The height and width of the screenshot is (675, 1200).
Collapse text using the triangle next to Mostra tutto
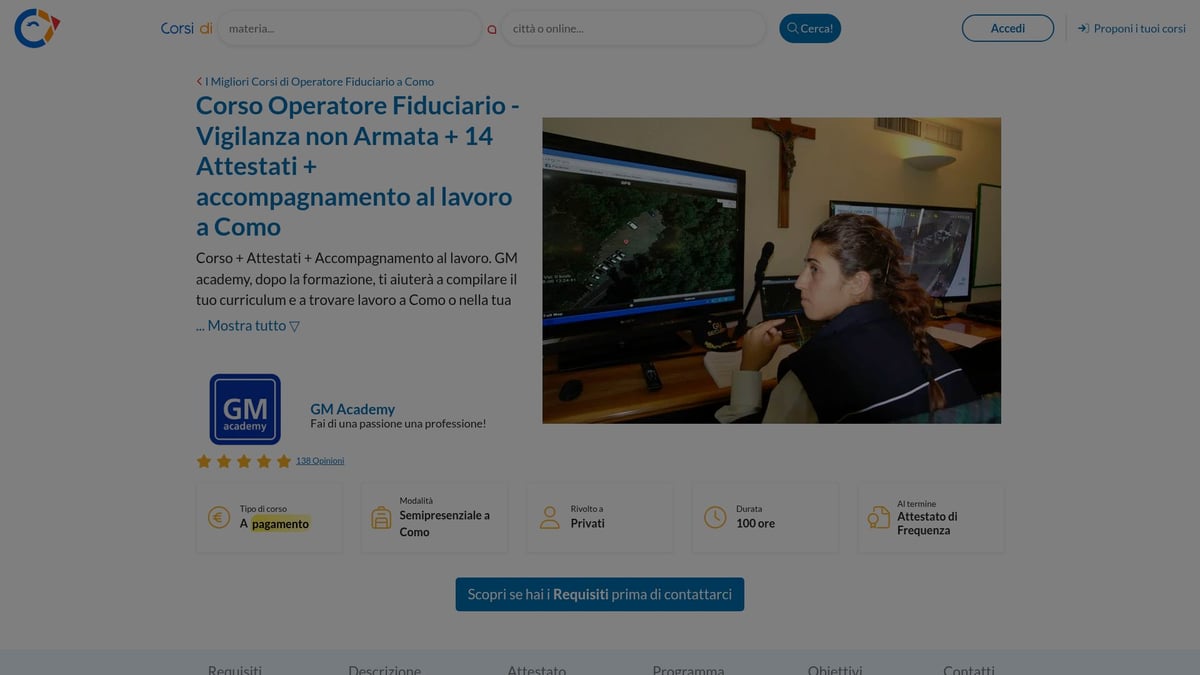tap(294, 325)
